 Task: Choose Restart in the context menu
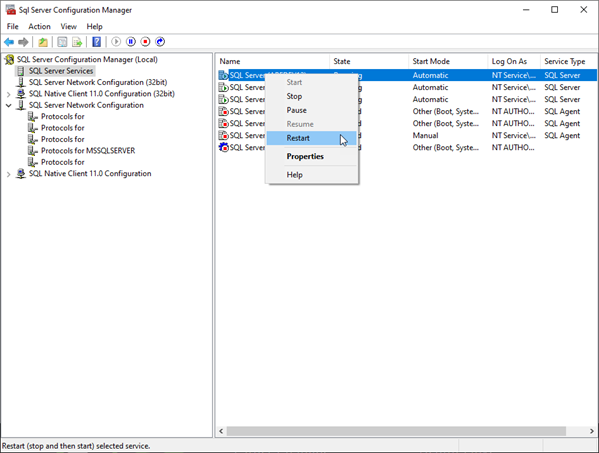tap(312, 138)
